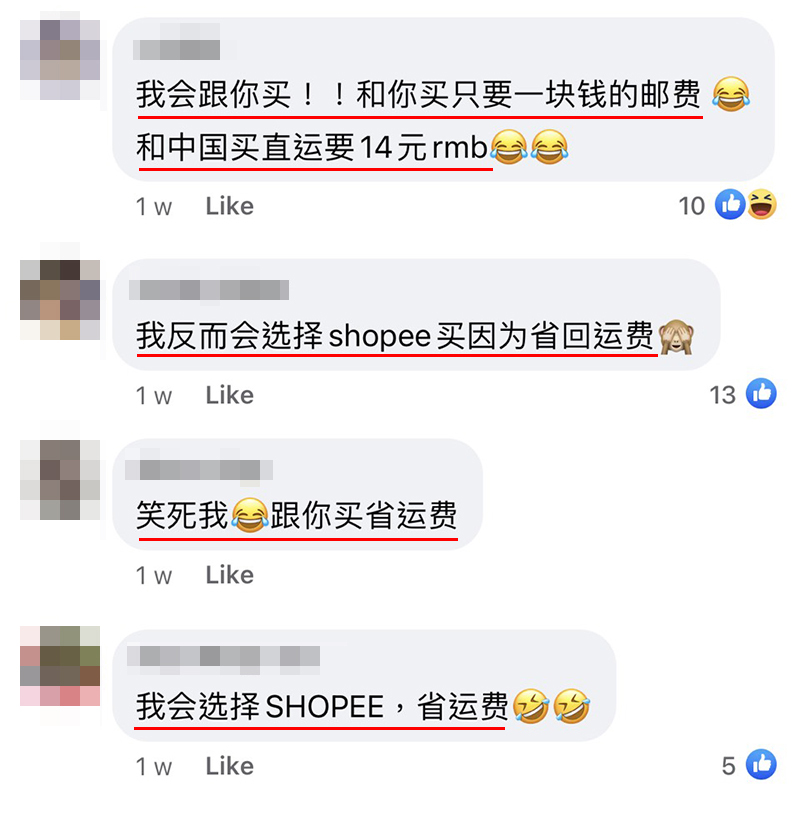The height and width of the screenshot is (831, 800).
Task: Click the laughing Haha reaction on first comment
Action: tap(762, 204)
